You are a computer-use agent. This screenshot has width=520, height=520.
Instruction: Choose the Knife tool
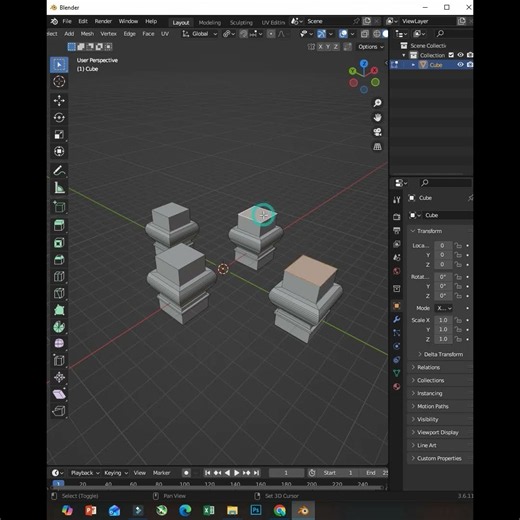(59, 293)
